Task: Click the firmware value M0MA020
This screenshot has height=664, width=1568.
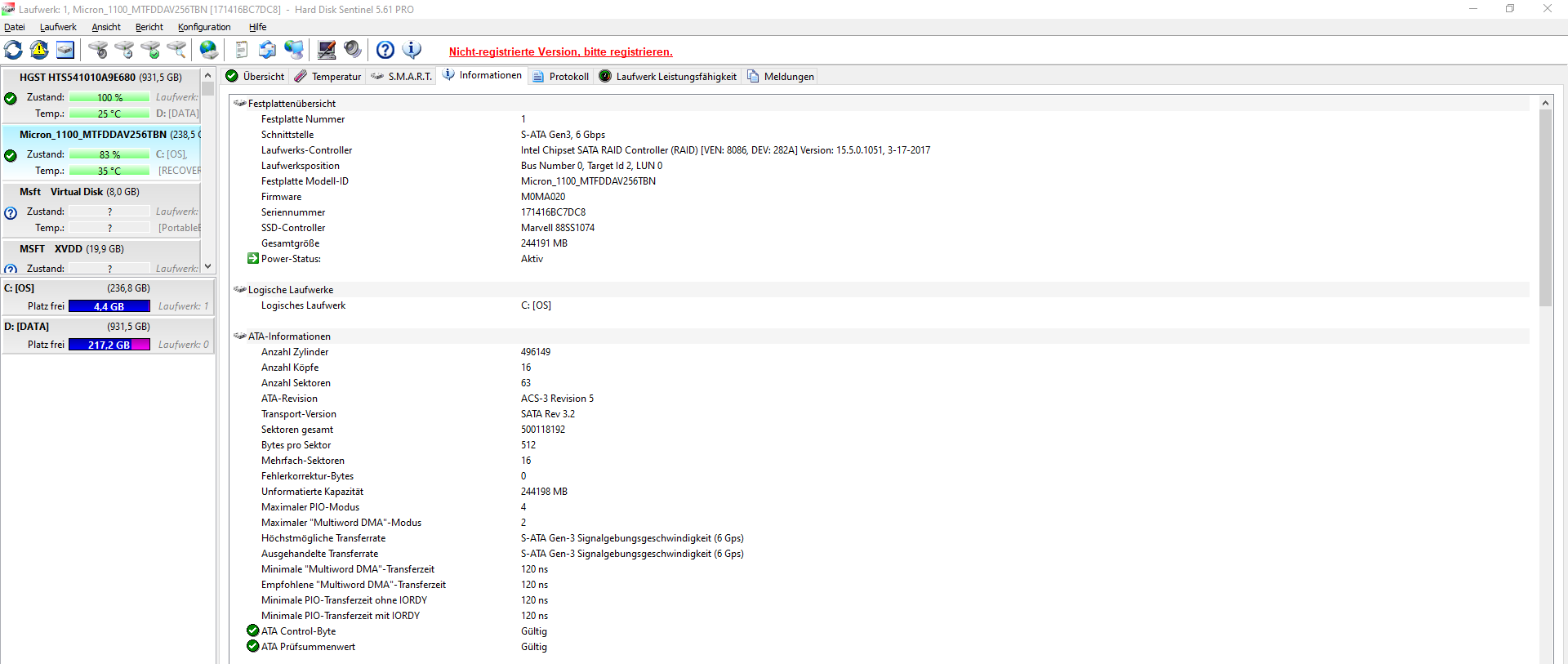Action: [543, 197]
